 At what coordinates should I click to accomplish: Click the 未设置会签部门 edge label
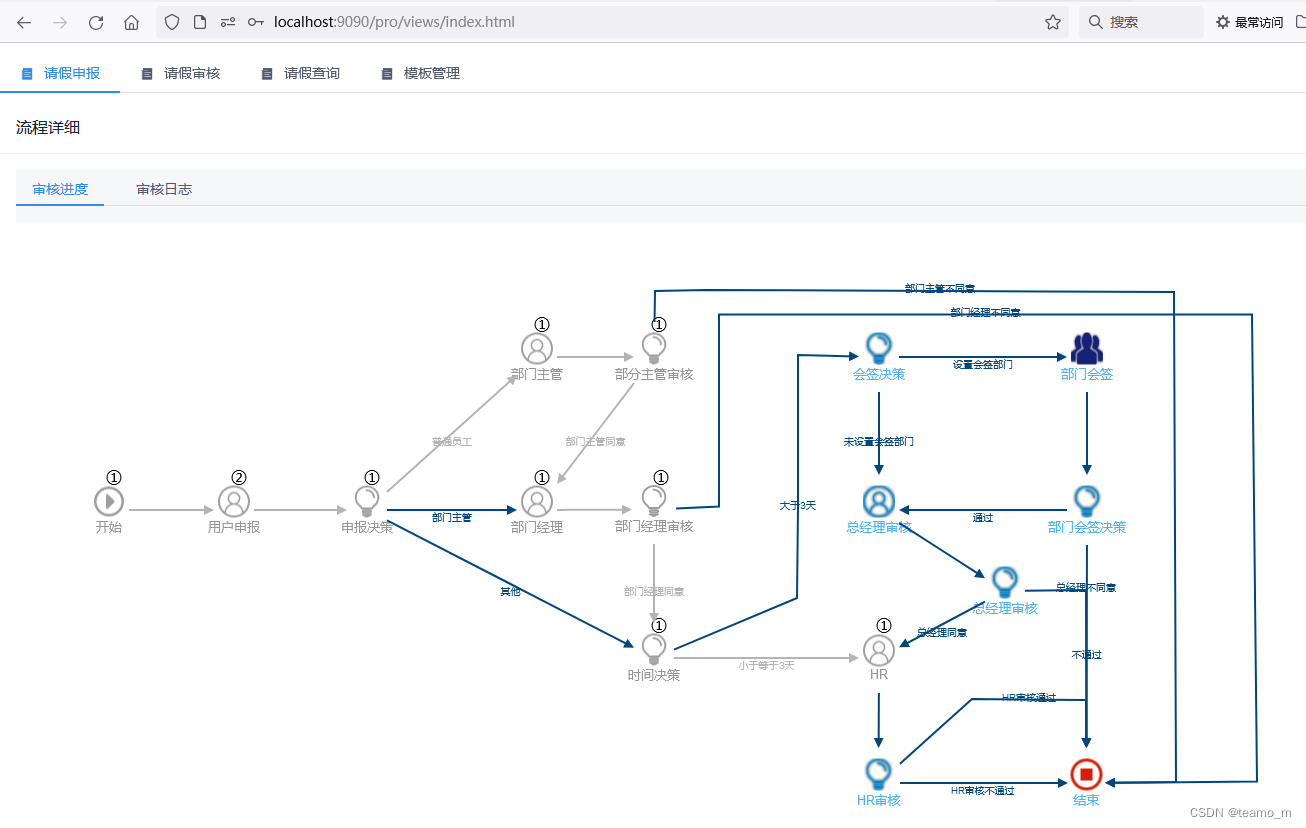coord(878,441)
